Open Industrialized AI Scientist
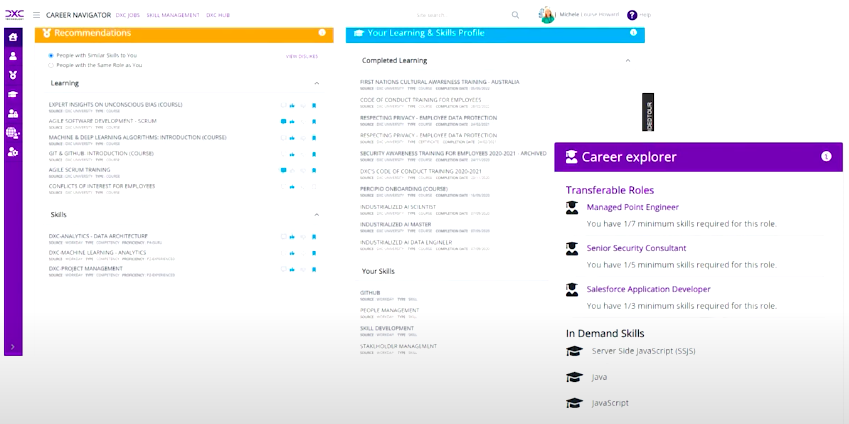Viewport: 849px width, 424px height. (398, 207)
